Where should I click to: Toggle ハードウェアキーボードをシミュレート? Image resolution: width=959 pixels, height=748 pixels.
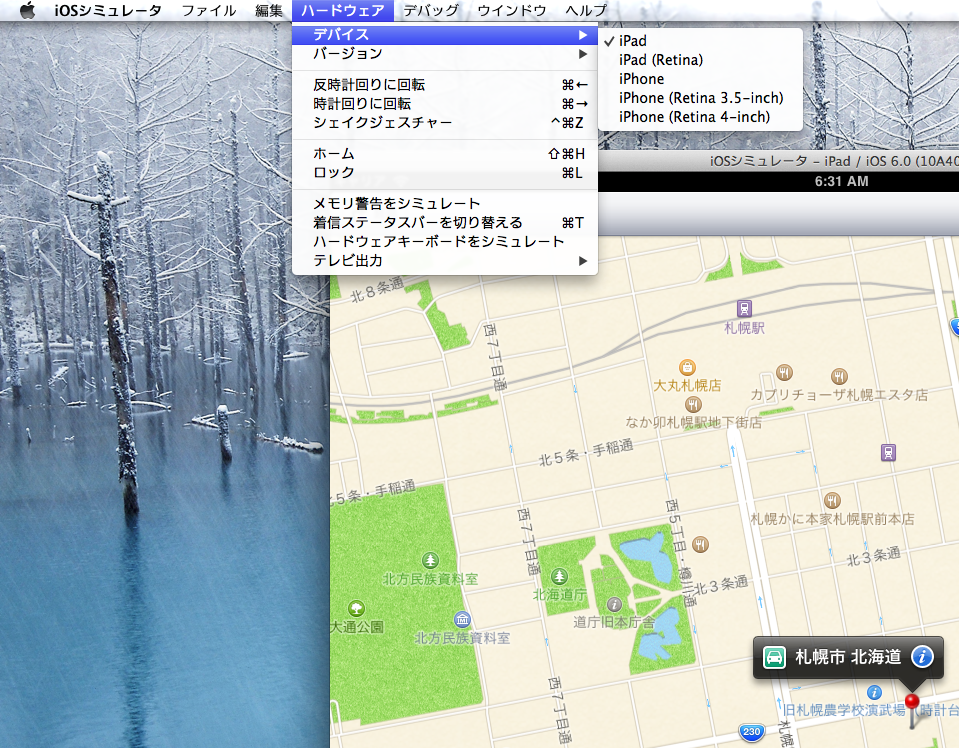tap(445, 242)
